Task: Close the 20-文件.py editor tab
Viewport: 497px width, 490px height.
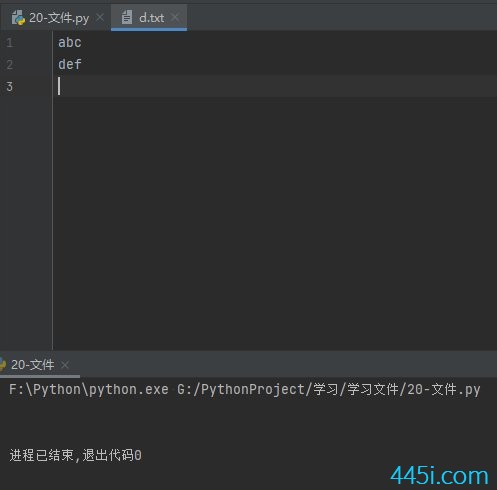Action: [100, 17]
